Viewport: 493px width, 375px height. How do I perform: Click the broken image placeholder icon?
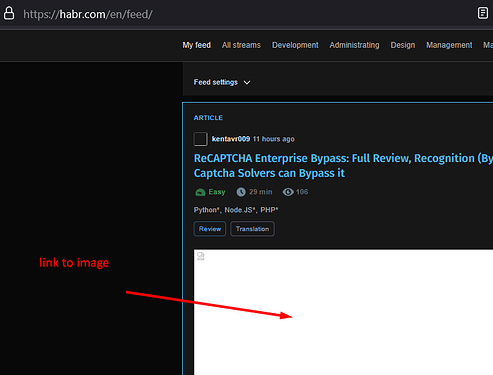click(200, 256)
